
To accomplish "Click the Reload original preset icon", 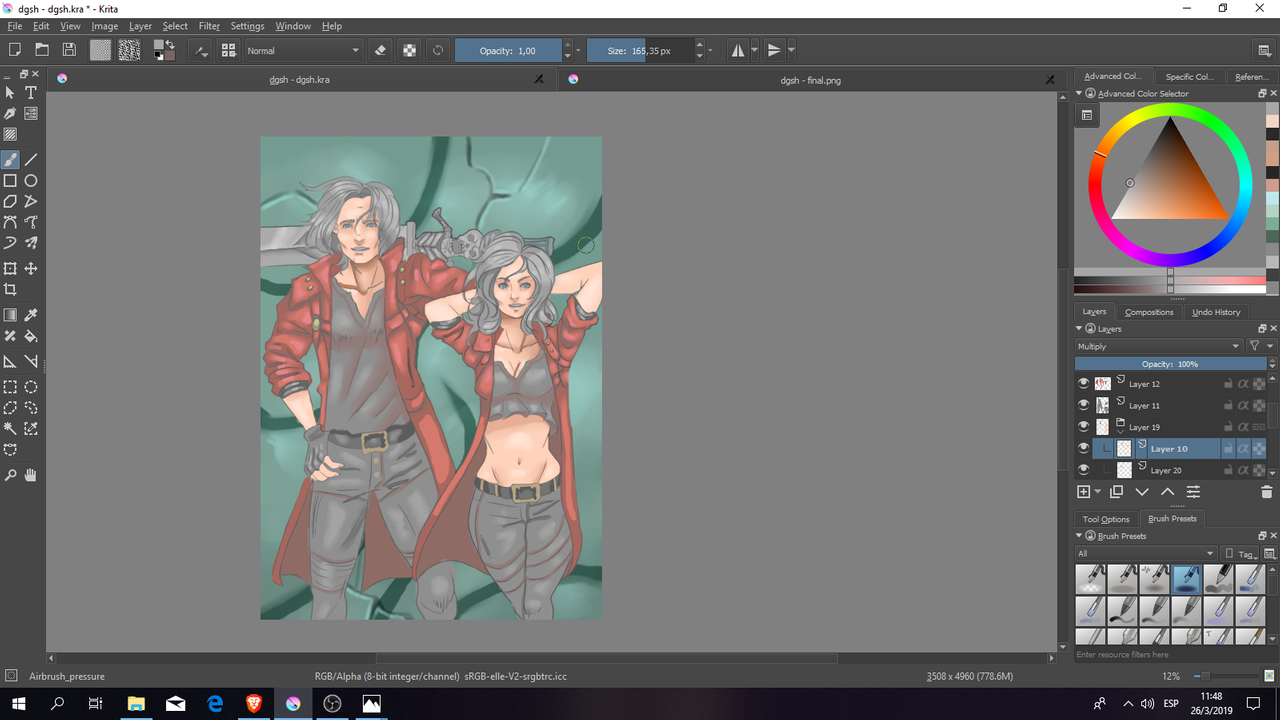I will pyautogui.click(x=438, y=50).
